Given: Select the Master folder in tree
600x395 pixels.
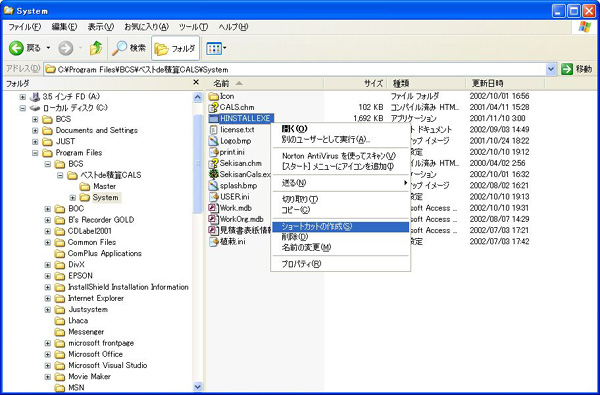Looking at the screenshot, I should [98, 186].
